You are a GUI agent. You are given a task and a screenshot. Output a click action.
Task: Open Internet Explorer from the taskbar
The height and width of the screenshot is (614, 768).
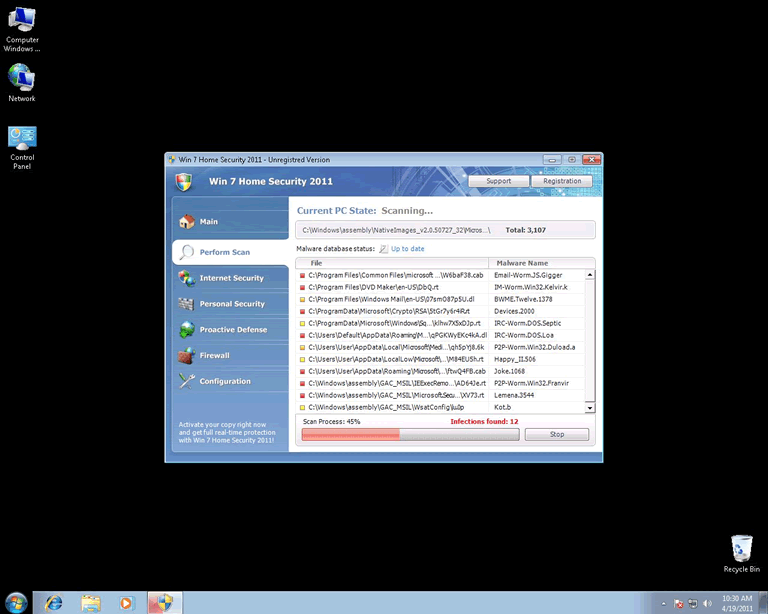tap(53, 602)
